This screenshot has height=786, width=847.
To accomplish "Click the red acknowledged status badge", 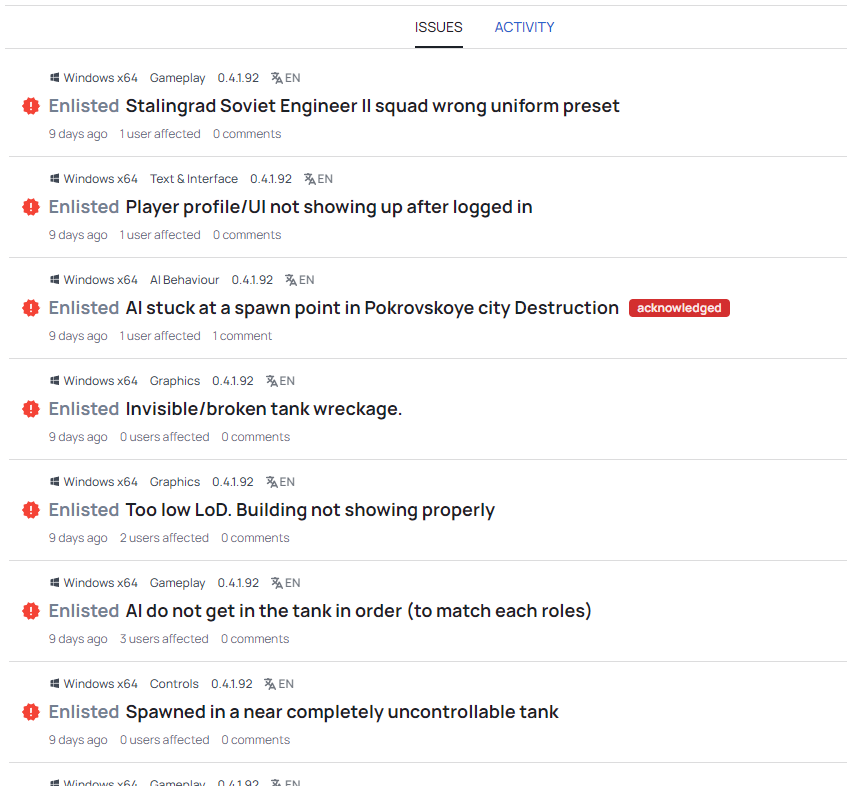I will tap(679, 308).
